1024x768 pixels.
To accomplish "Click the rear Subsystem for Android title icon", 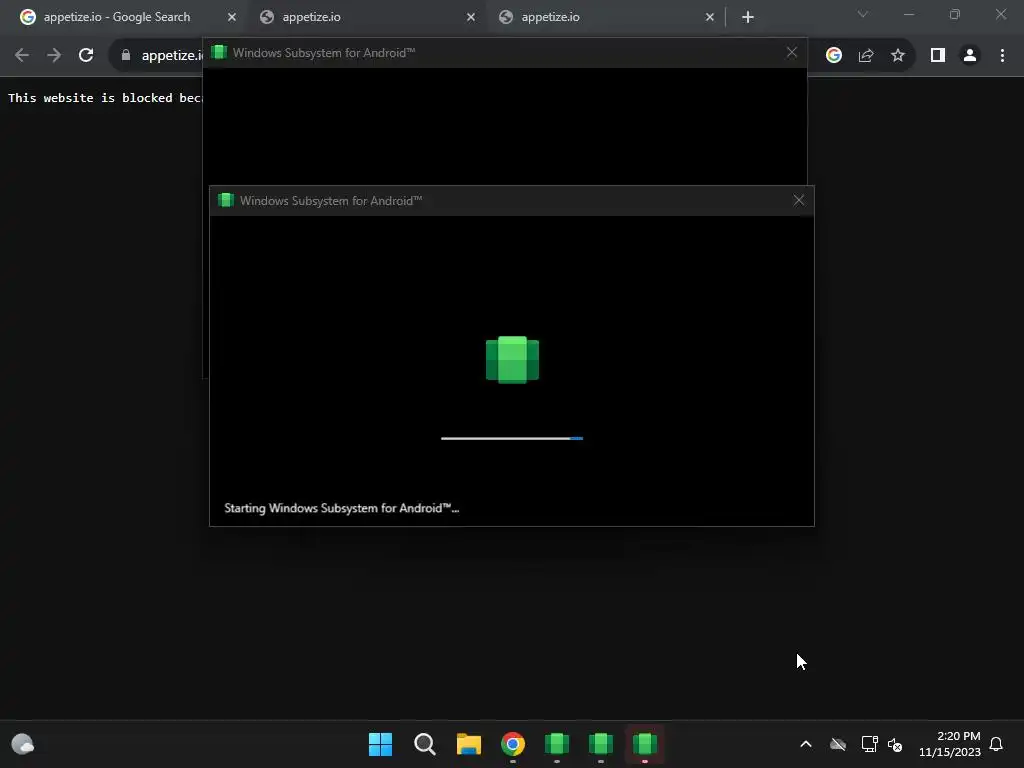I will coord(219,52).
